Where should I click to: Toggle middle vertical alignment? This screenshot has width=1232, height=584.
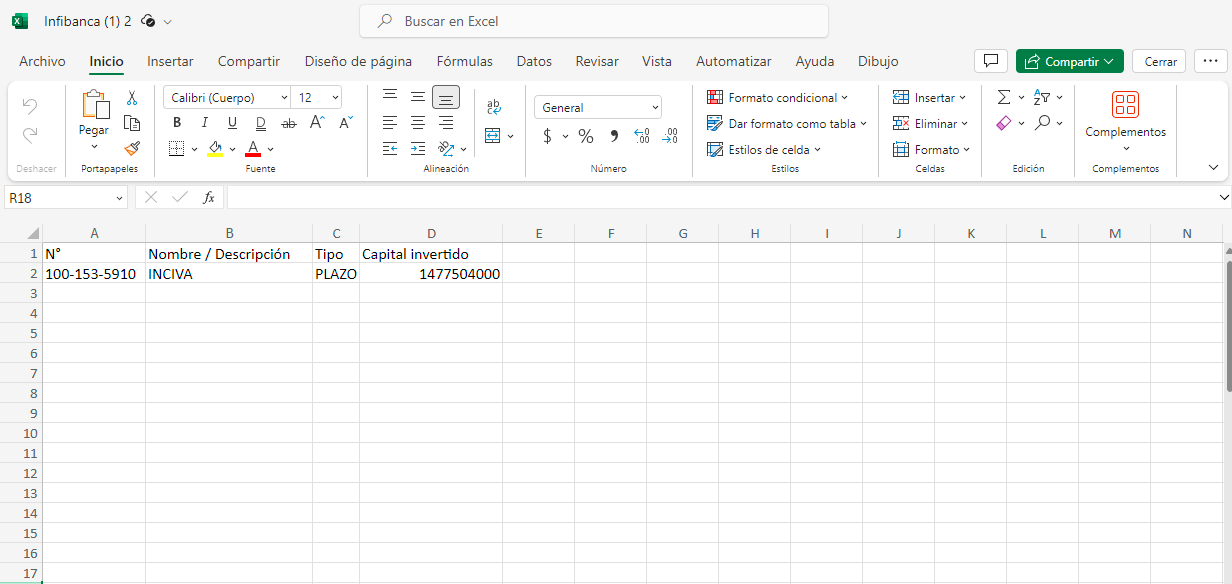point(418,97)
